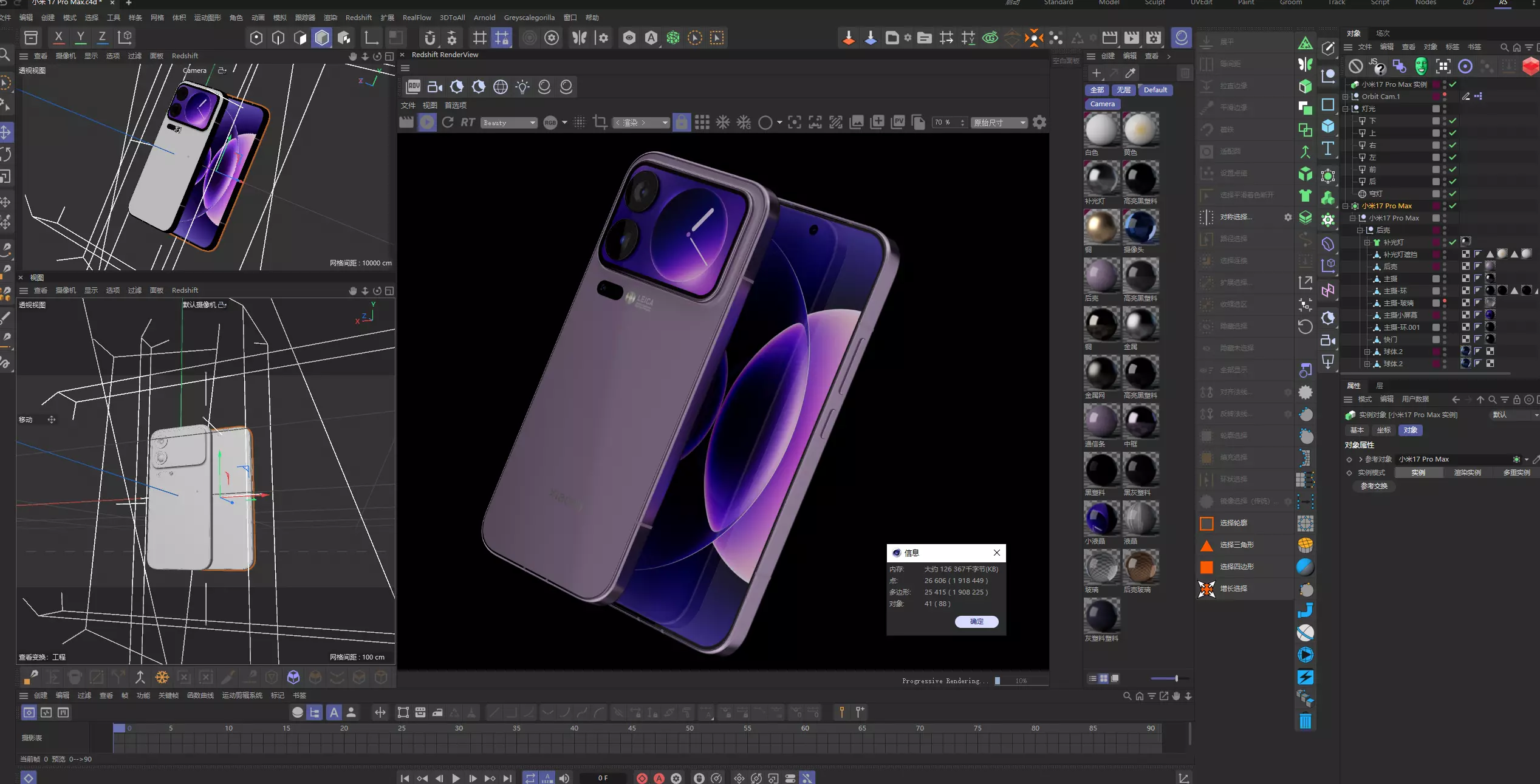The width and height of the screenshot is (1540, 784).
Task: Open the Redshift menu in the main menu bar
Action: pyautogui.click(x=358, y=18)
